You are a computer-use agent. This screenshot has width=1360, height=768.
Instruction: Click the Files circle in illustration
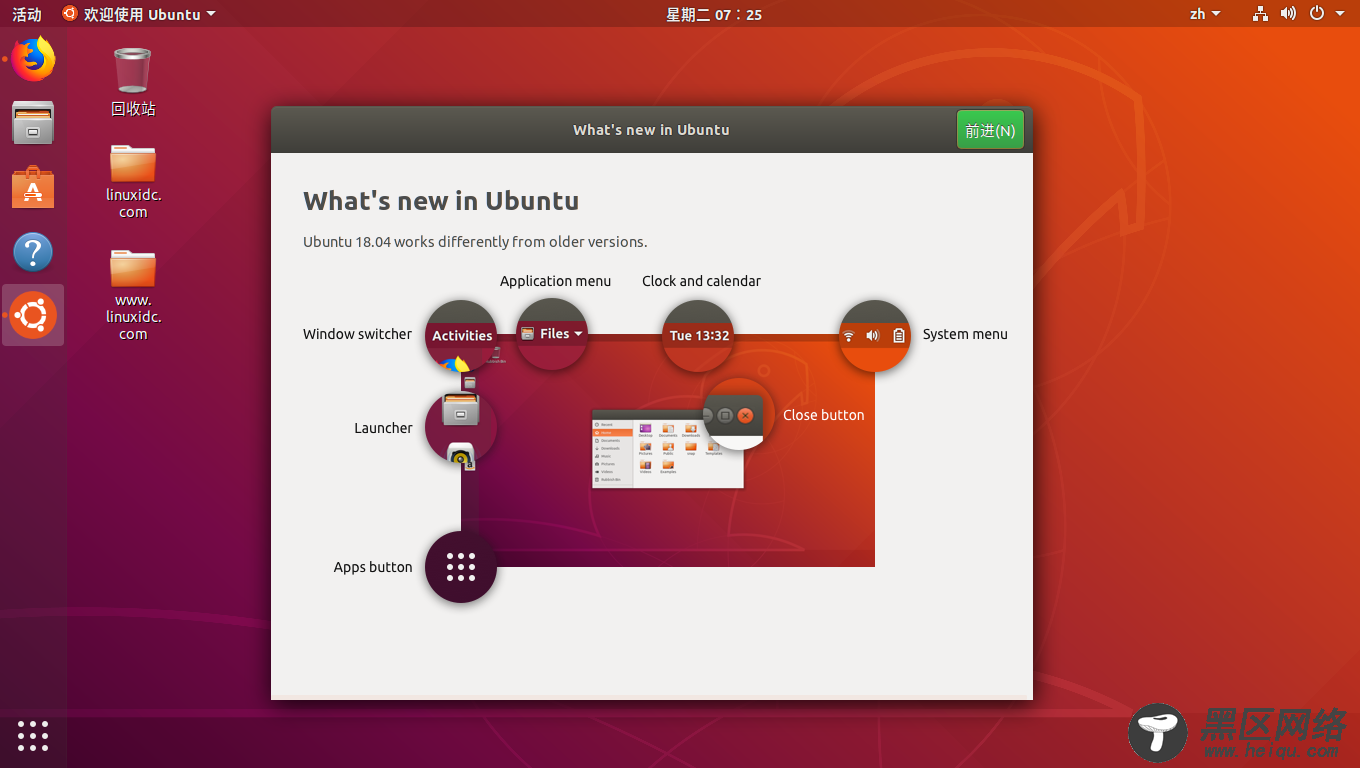551,334
